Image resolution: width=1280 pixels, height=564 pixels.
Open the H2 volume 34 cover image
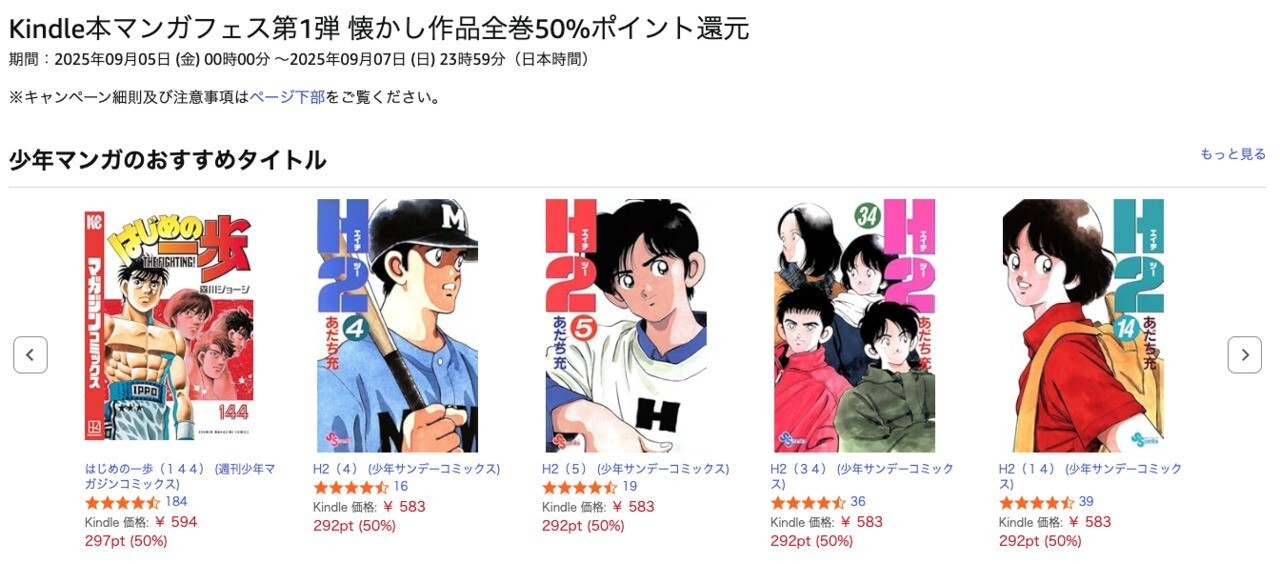(x=854, y=325)
